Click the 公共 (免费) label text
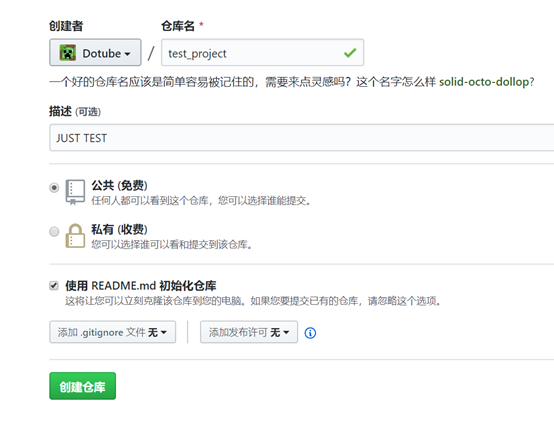Screen dimensions: 554x429 119,186
